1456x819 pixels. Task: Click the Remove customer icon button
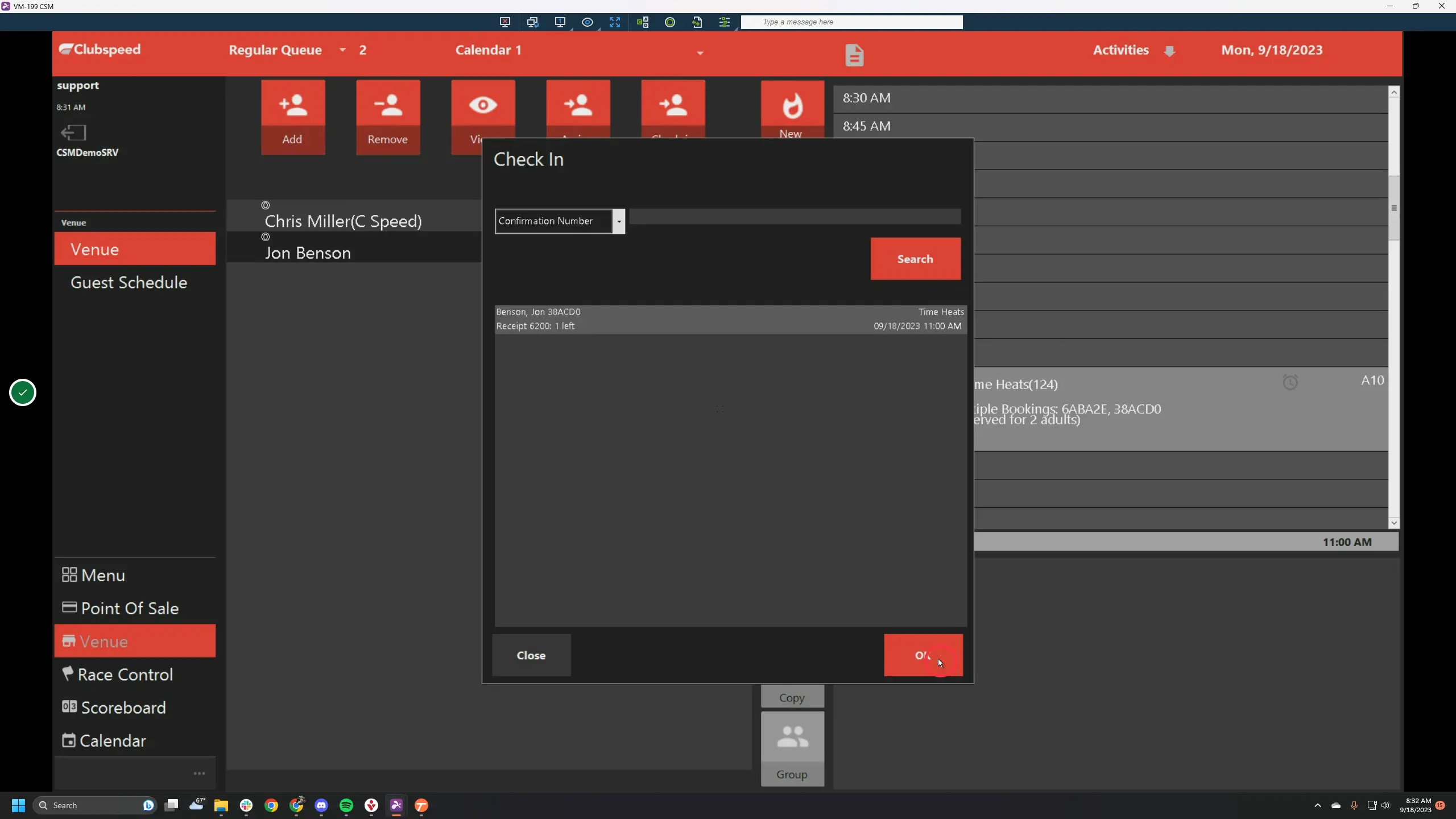tap(388, 117)
